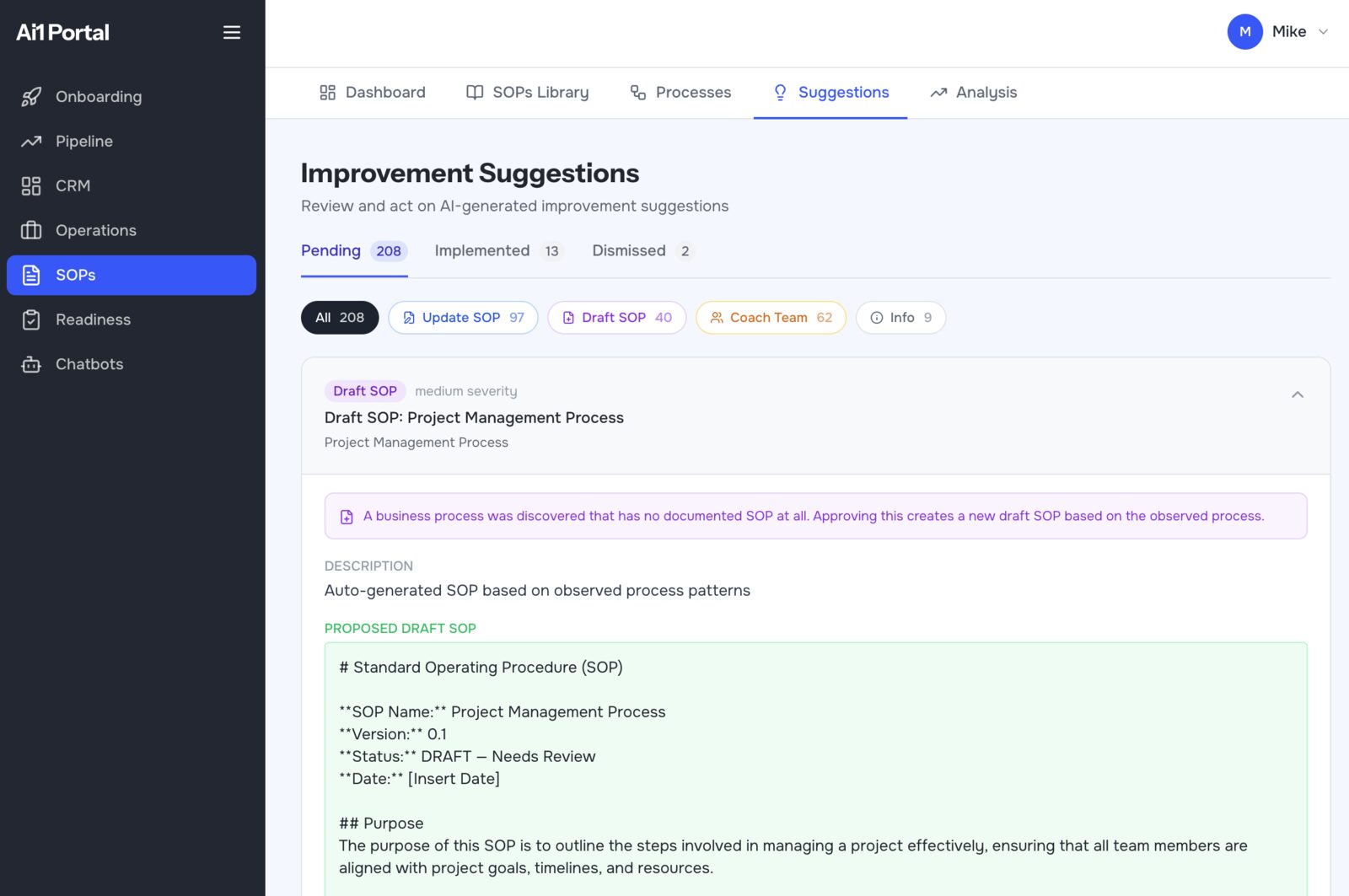Click the Draft SOP filter file icon
Image resolution: width=1349 pixels, height=896 pixels.
point(568,318)
